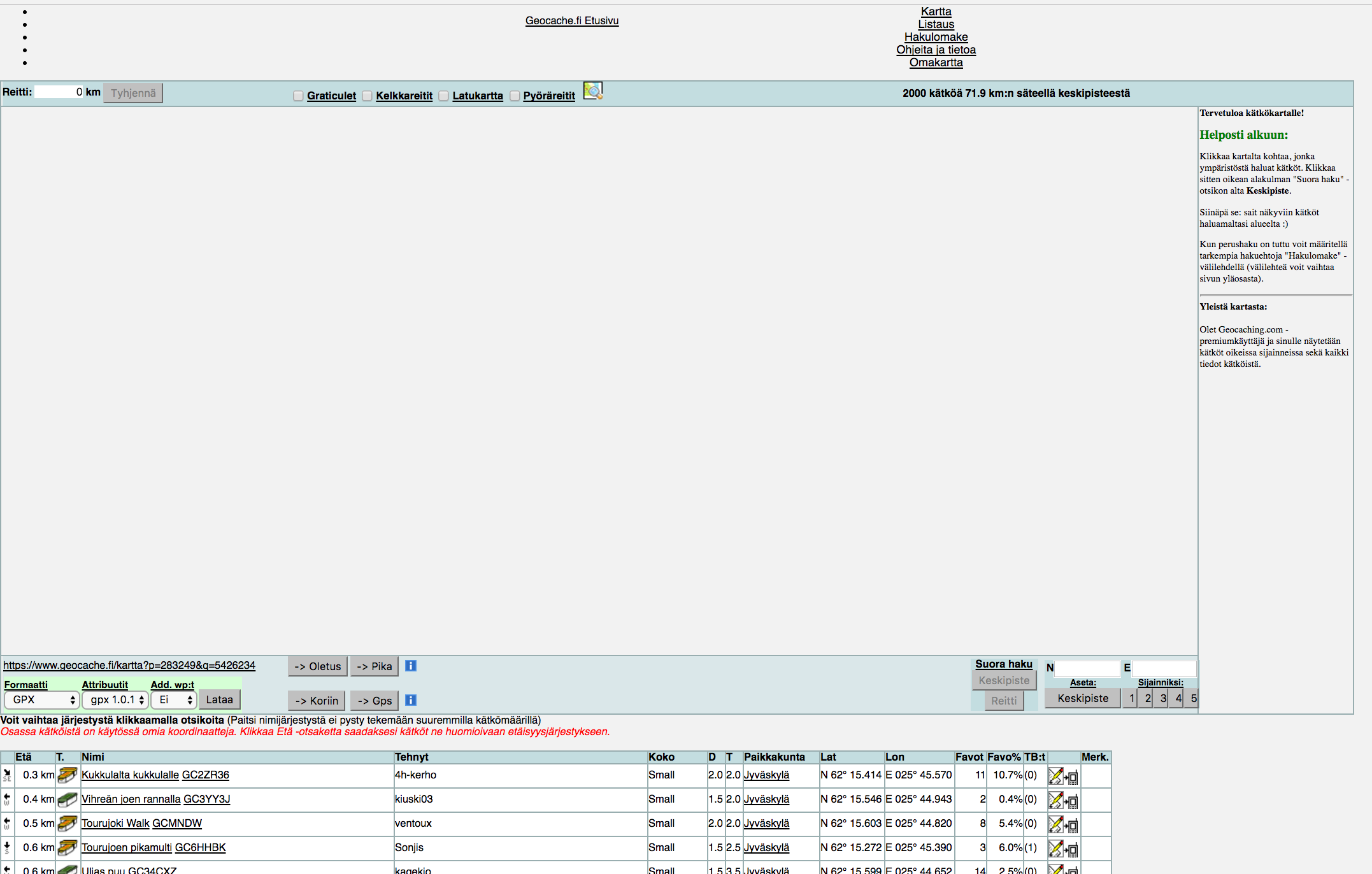Click the N coordinate input field
Image resolution: width=1372 pixels, height=874 pixels.
[1087, 668]
